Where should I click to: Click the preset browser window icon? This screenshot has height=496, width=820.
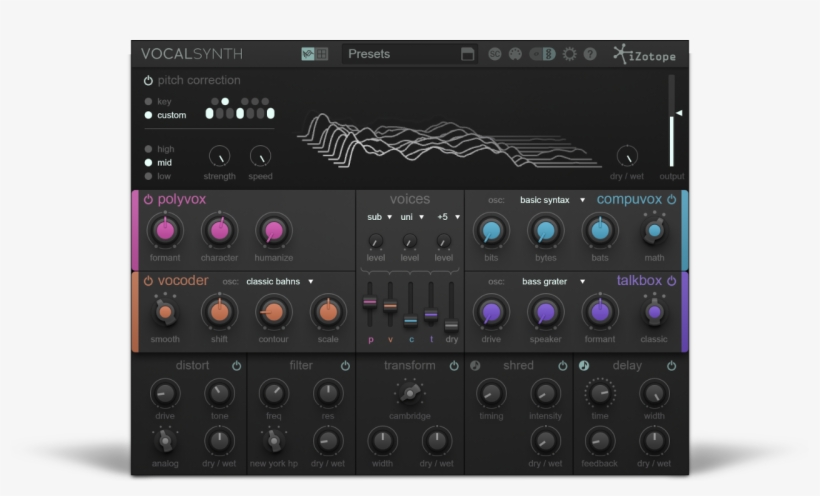tap(468, 54)
